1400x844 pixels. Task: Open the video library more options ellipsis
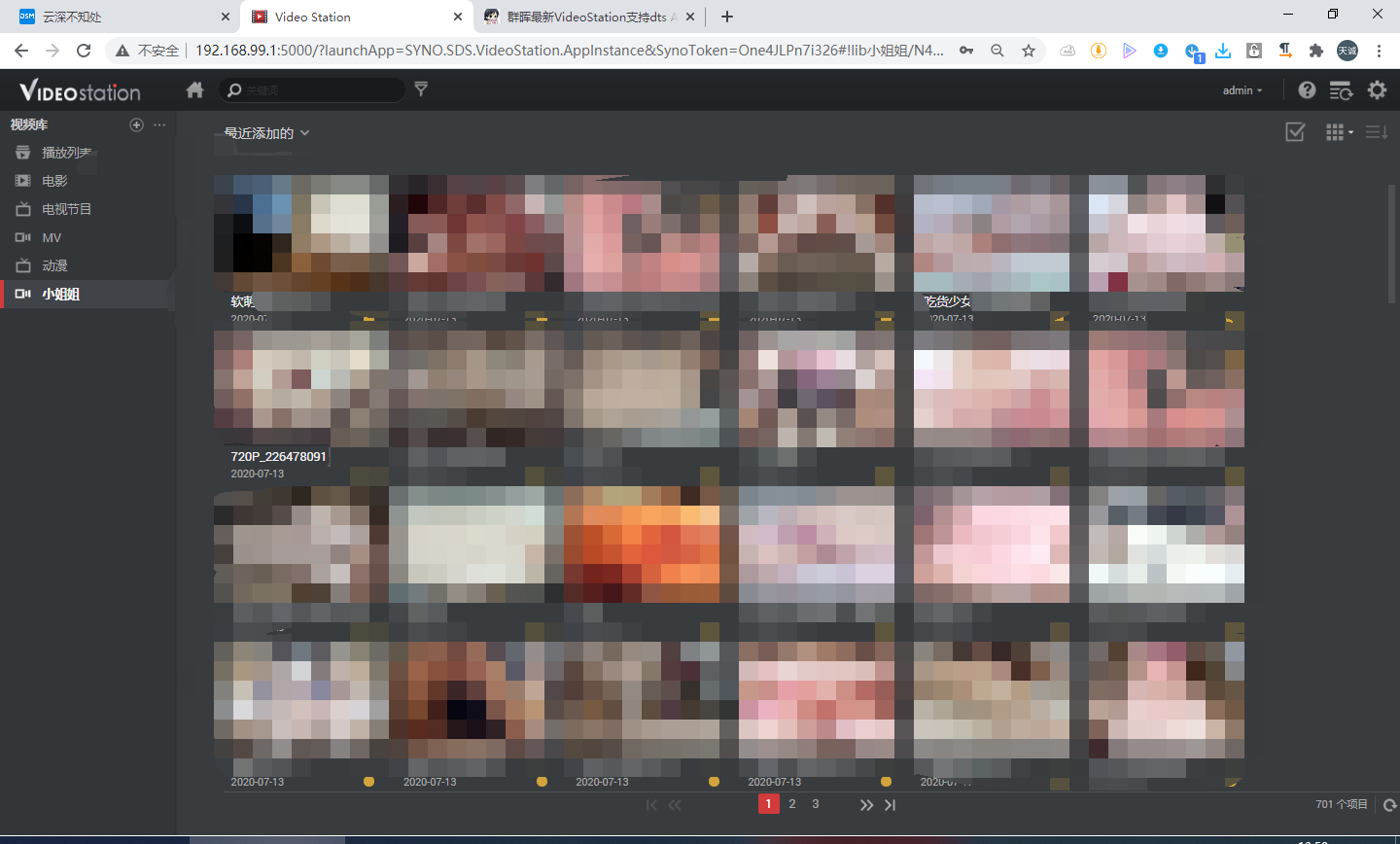[x=159, y=124]
